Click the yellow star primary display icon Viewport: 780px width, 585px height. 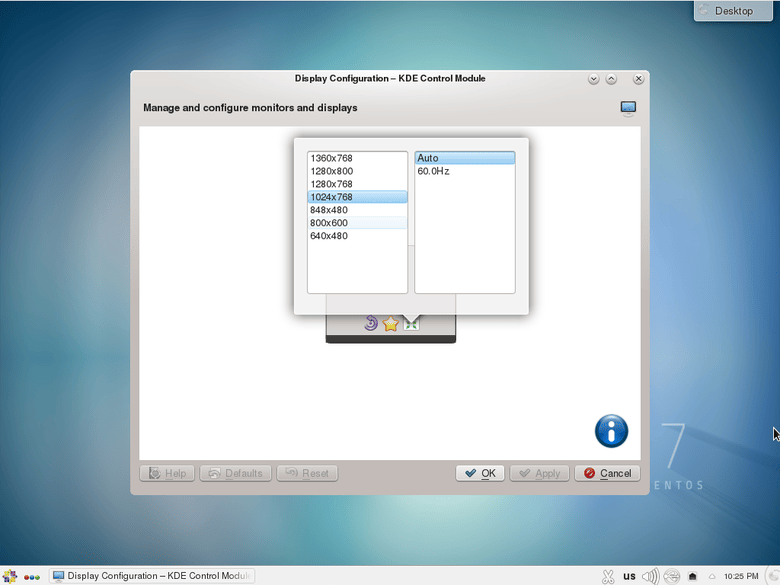391,324
